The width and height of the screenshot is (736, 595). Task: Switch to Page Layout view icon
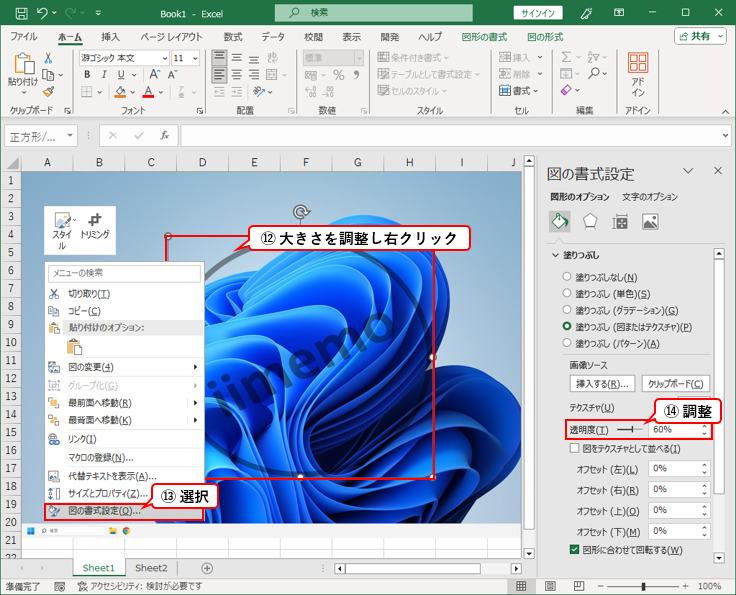[x=550, y=586]
